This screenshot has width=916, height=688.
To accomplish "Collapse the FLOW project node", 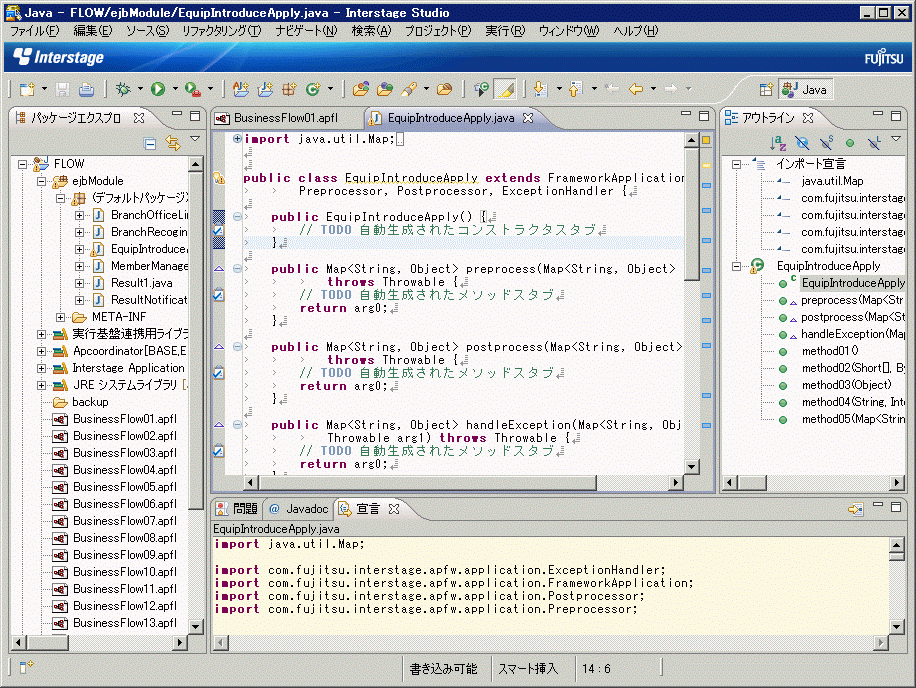I will (22, 164).
